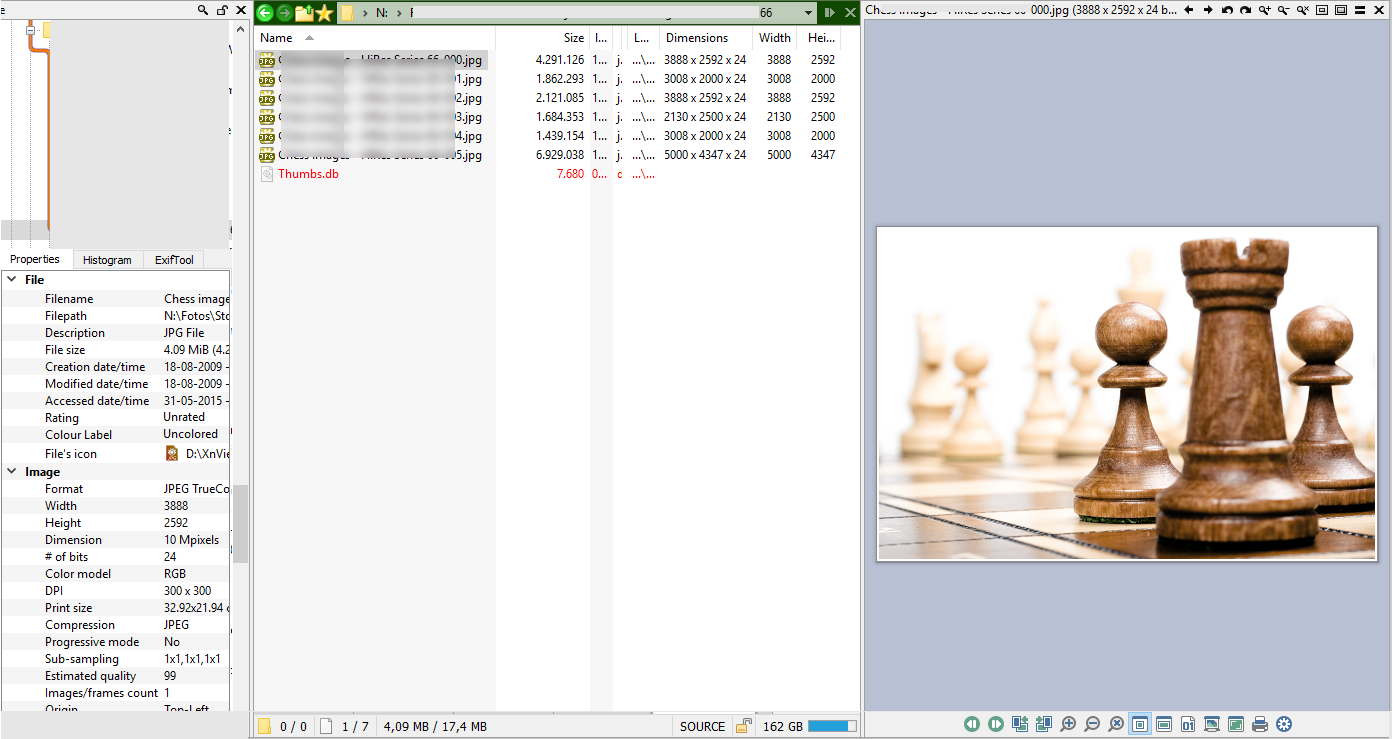Click the JPG icon of the 2130 x 2500 file

pos(266,117)
